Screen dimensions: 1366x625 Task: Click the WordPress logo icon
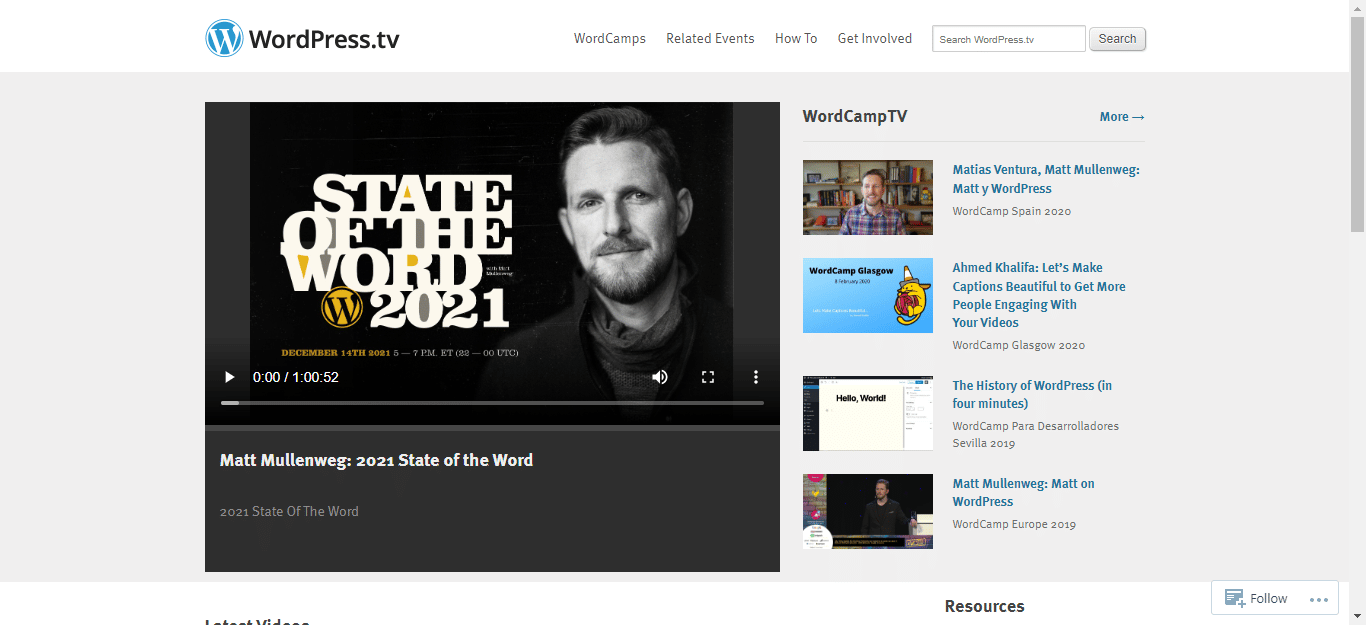[x=224, y=39]
